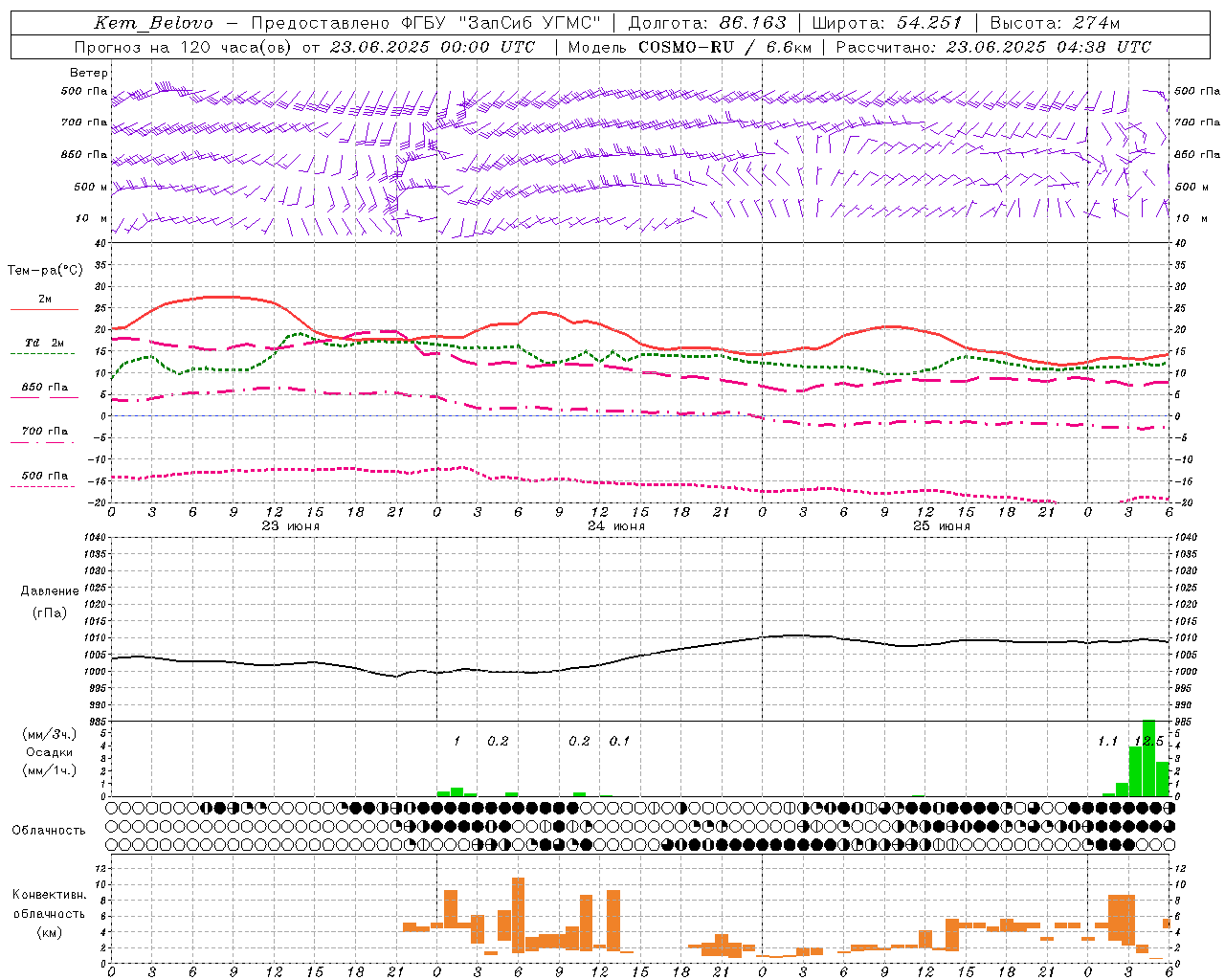Viewport: 1225px width, 980px height.
Task: Click the 0.1 precipitation amount value
Action: coord(619,741)
